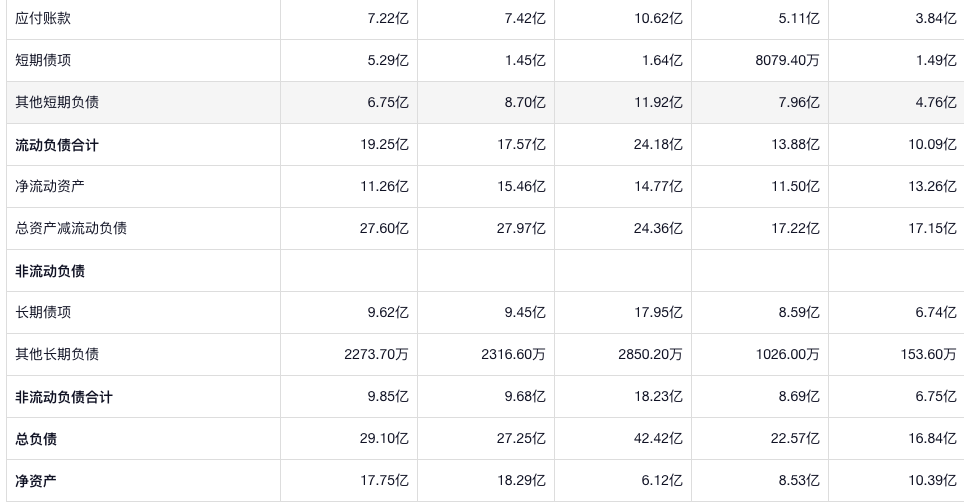Click the 总负债 row heading

[36, 439]
